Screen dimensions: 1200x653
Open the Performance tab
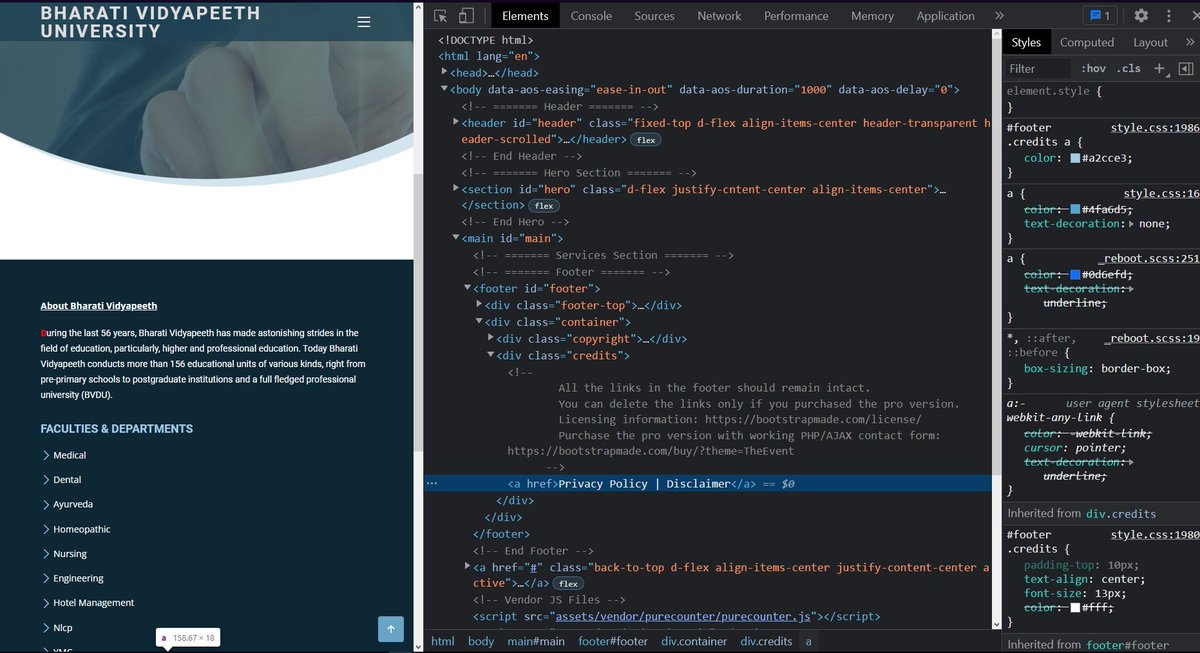[x=796, y=16]
